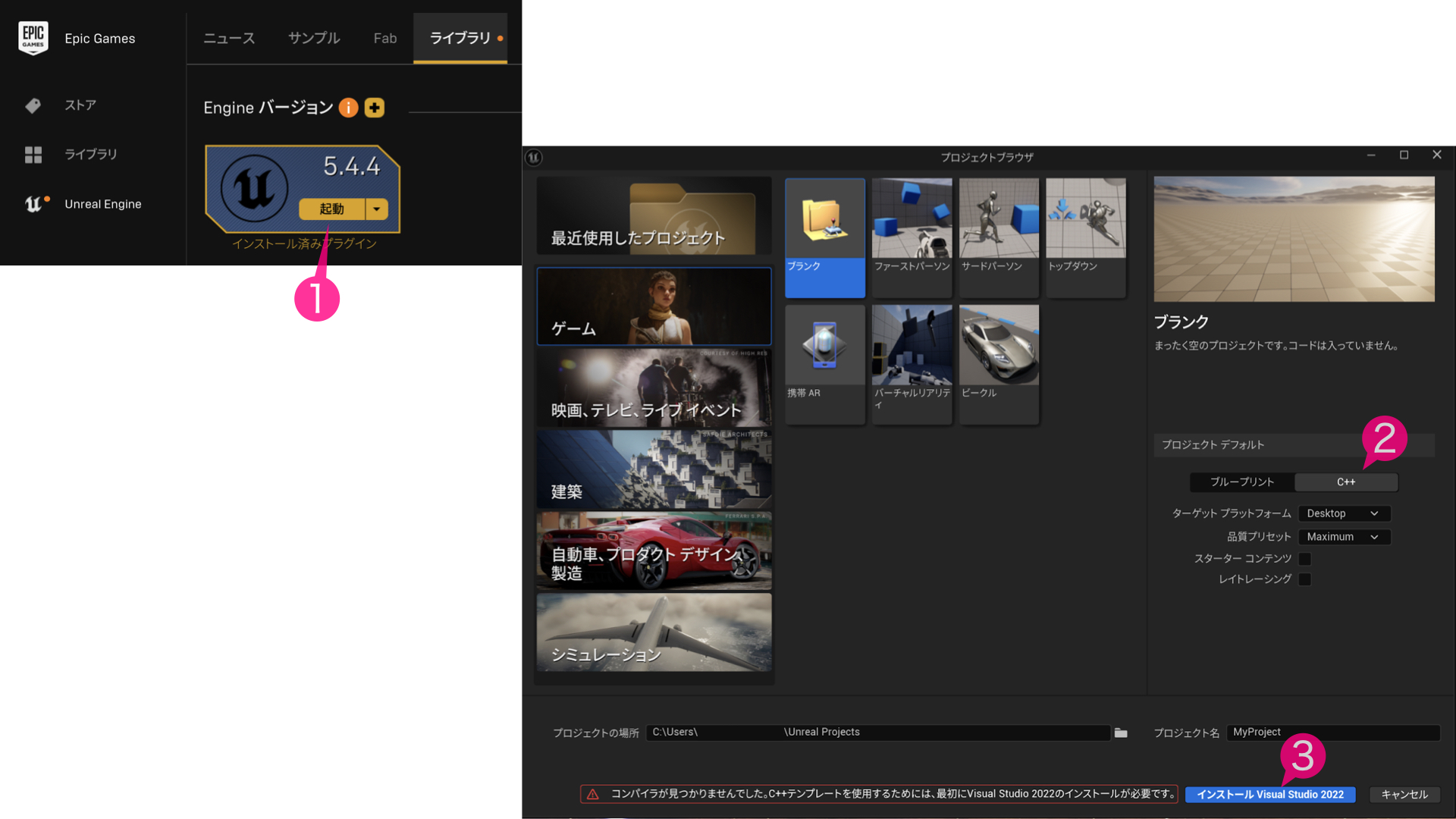Choose the ビークル template
Viewport: 1456px width, 819px height.
tap(999, 364)
